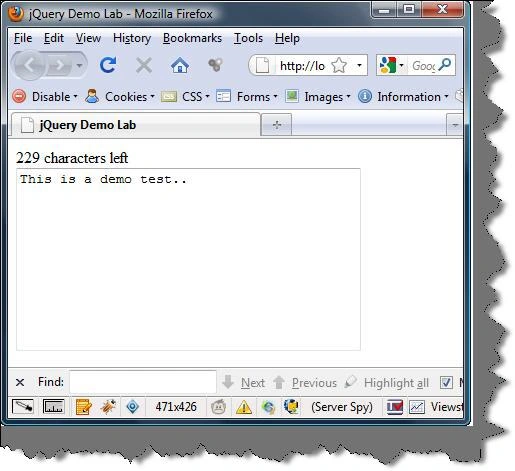Open the back/forward history dropdown arrow
Viewport: 515px width, 471px height.
79,65
